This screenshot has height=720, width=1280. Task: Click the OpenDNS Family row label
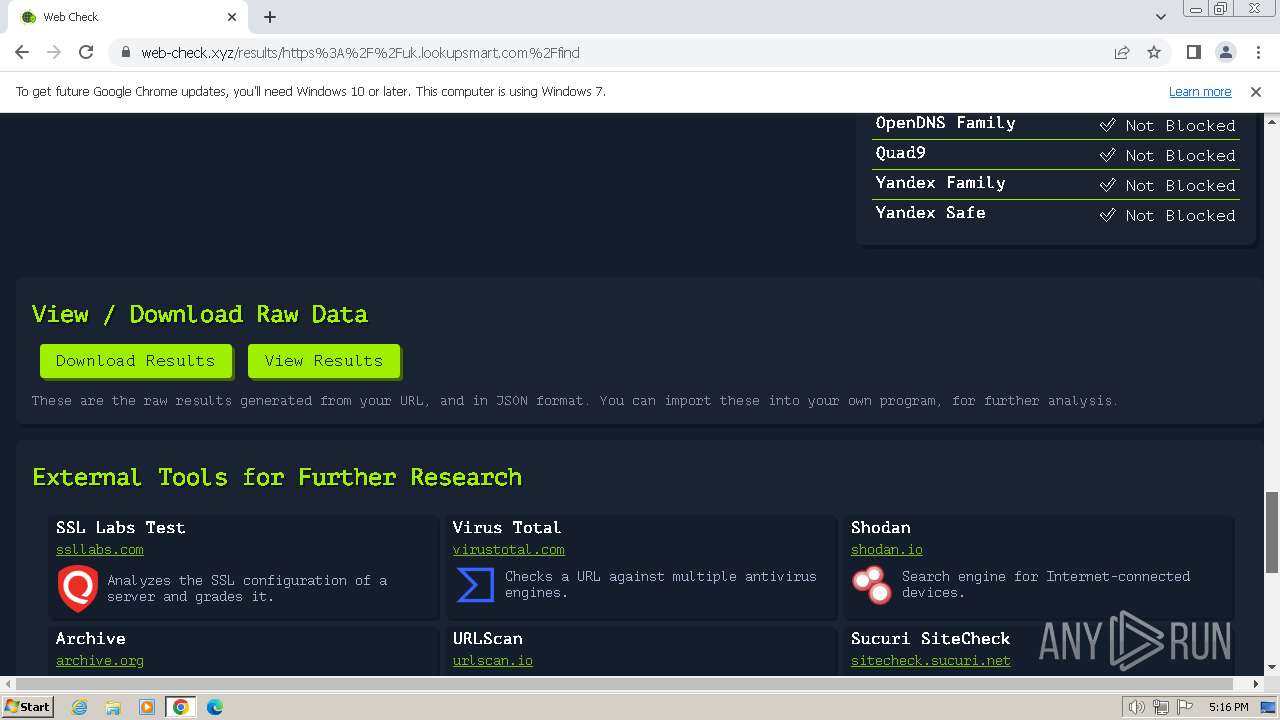[x=945, y=123]
